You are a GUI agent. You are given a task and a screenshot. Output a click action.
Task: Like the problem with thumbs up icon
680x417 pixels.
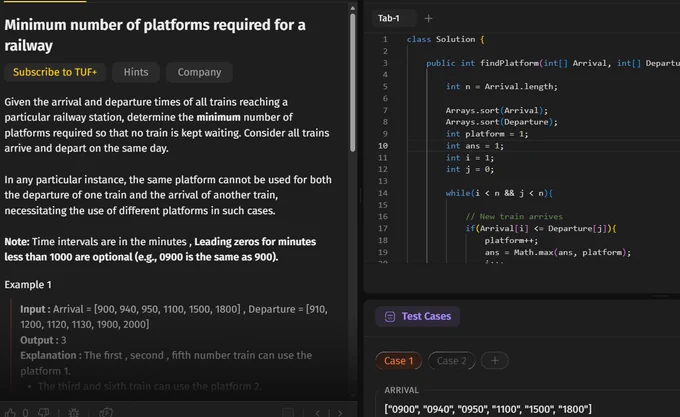(10, 412)
